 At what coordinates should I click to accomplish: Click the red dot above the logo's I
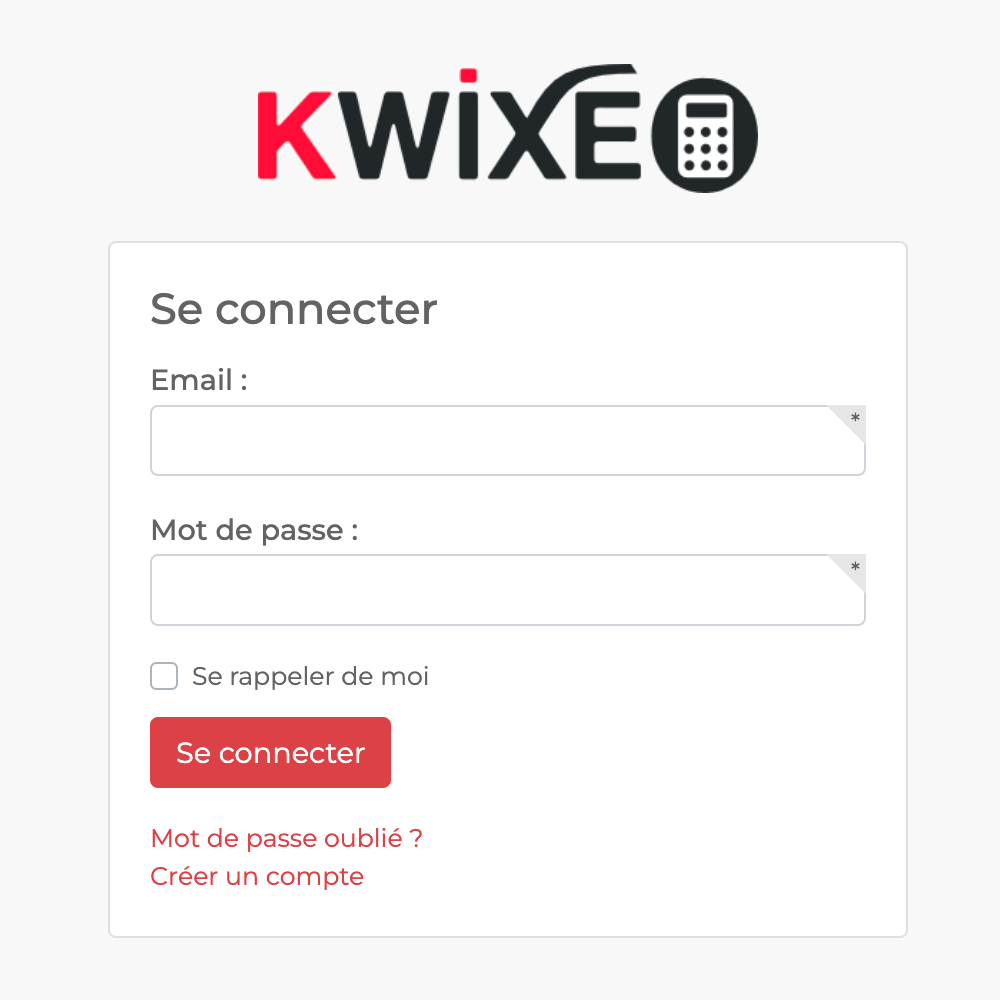469,75
